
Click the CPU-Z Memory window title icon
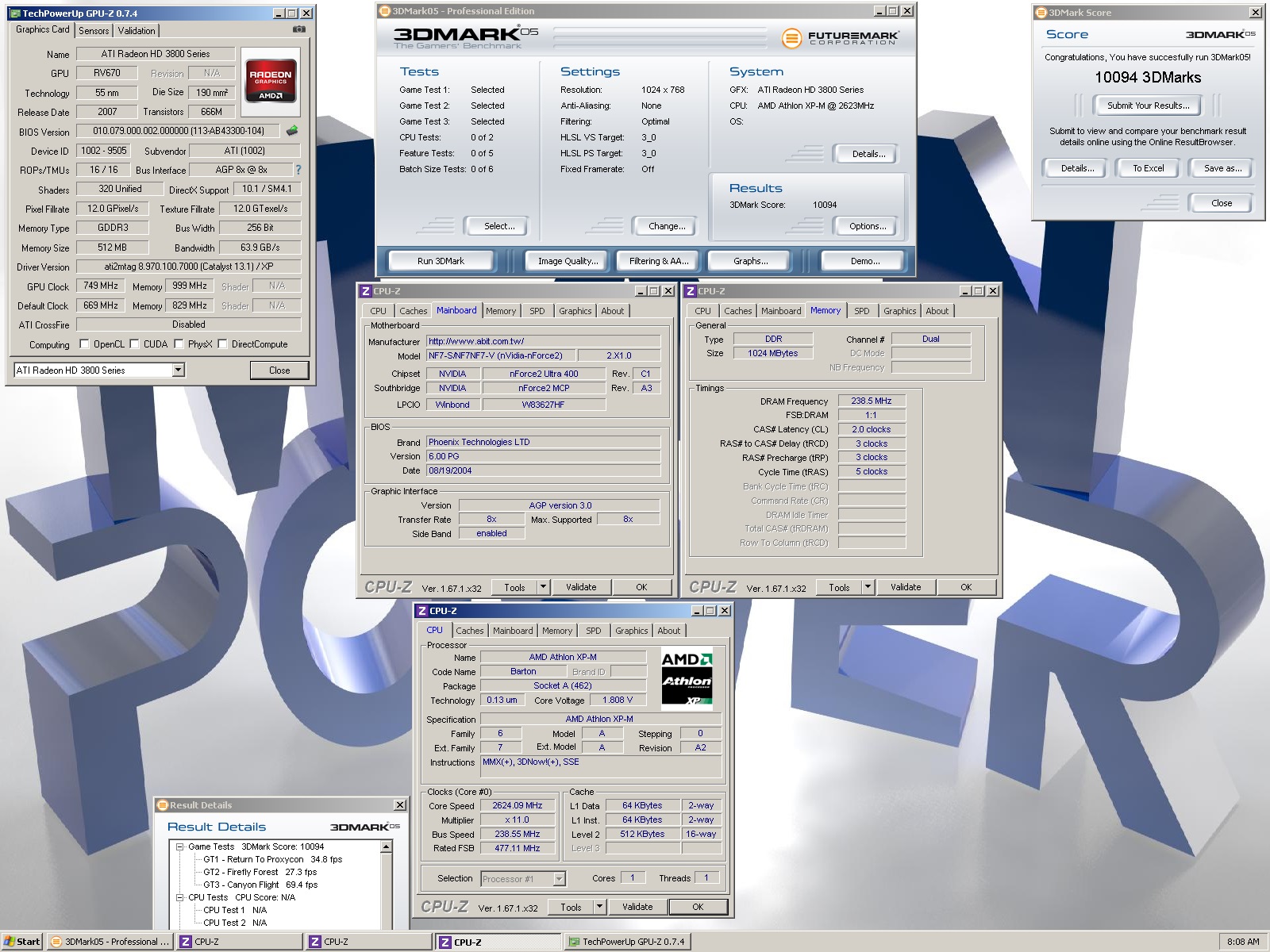[691, 291]
